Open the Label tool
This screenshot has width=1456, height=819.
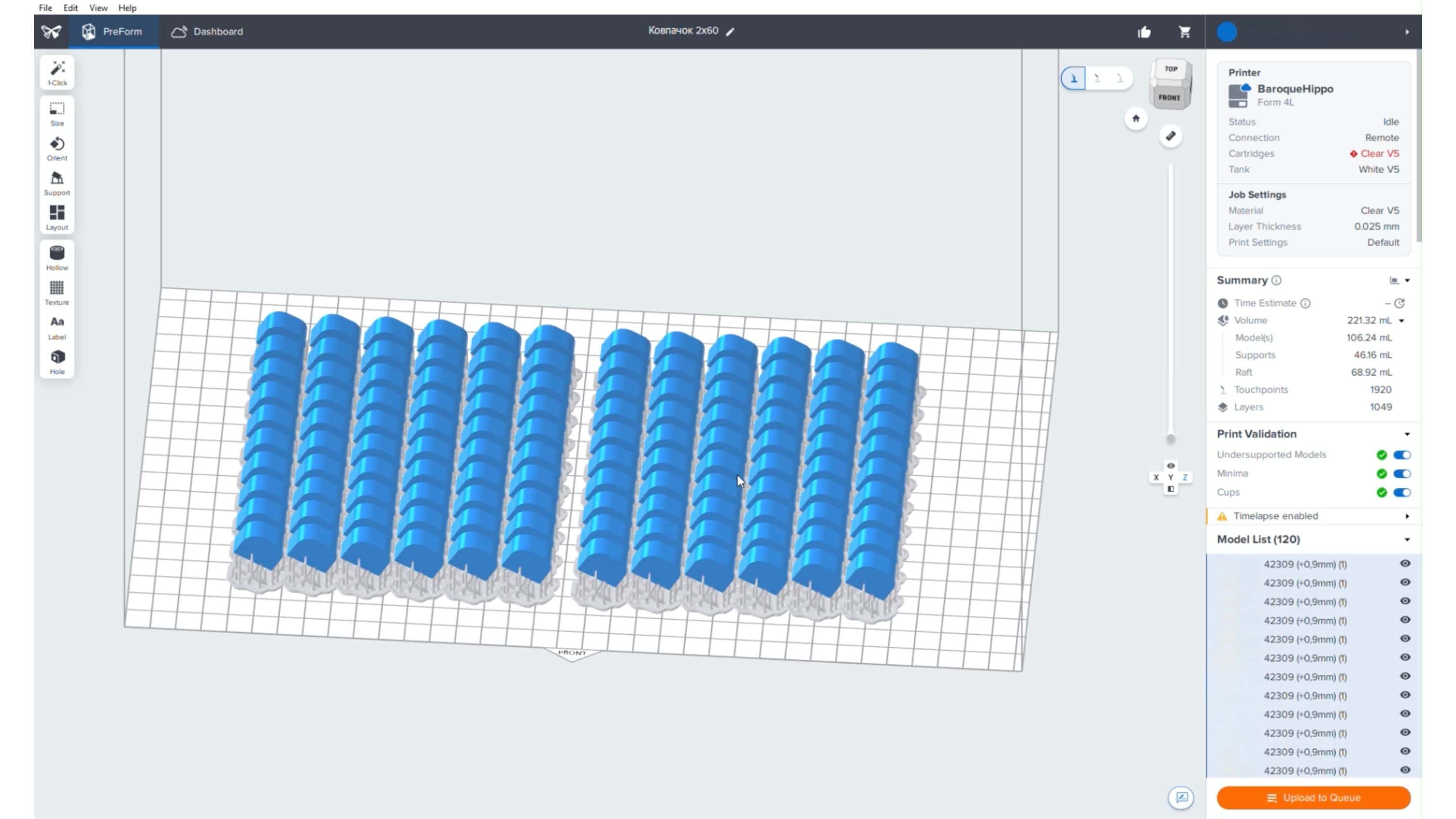click(x=57, y=328)
